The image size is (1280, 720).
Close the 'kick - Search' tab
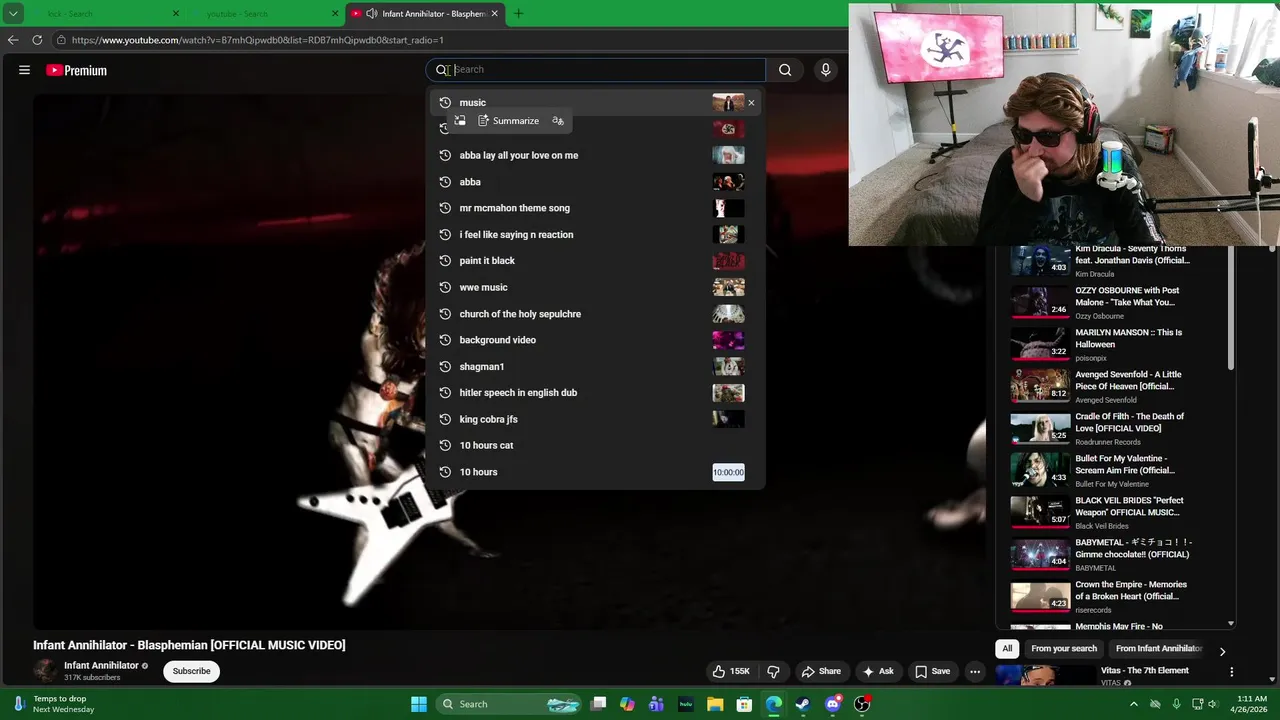click(176, 14)
